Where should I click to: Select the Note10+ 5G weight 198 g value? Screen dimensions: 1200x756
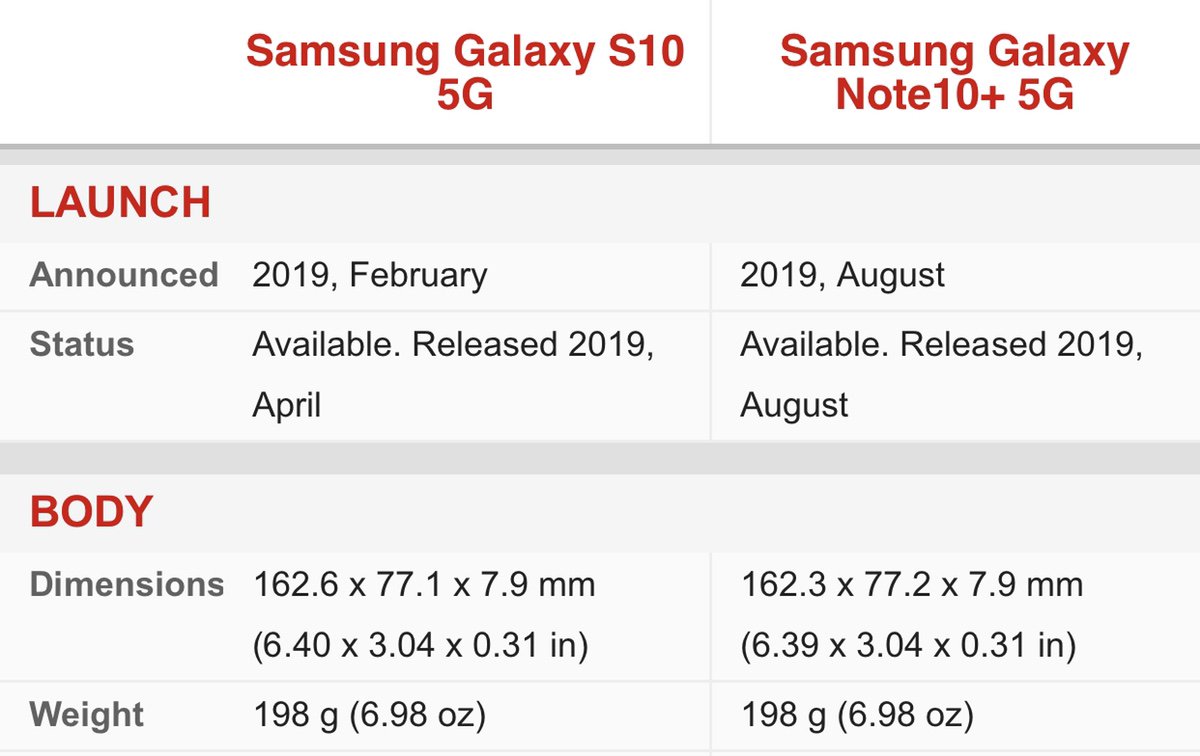[857, 715]
